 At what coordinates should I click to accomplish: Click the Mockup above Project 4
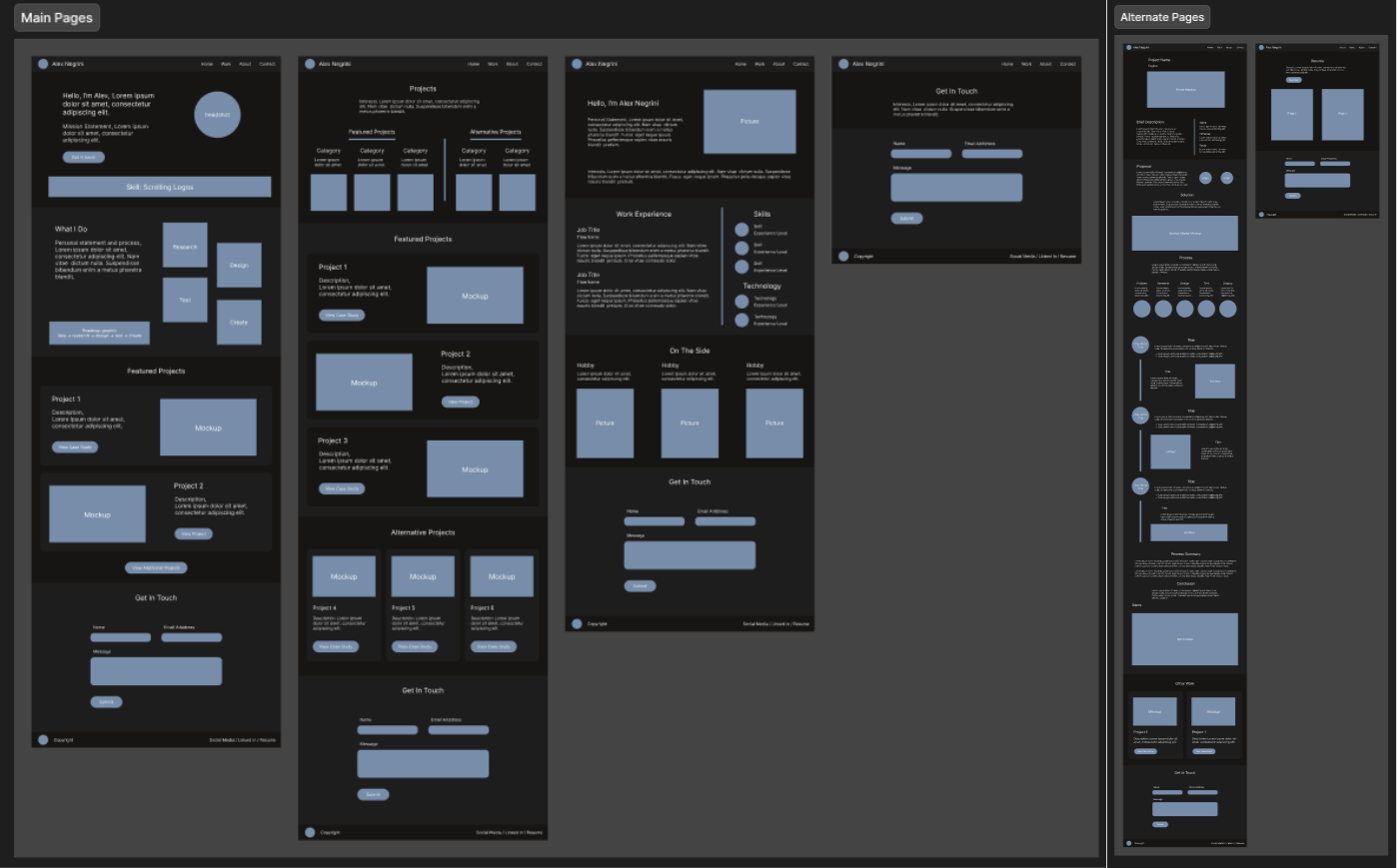(x=344, y=576)
